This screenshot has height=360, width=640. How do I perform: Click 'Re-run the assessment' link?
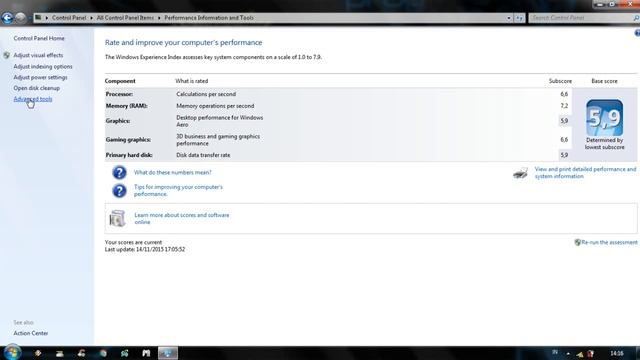[609, 242]
